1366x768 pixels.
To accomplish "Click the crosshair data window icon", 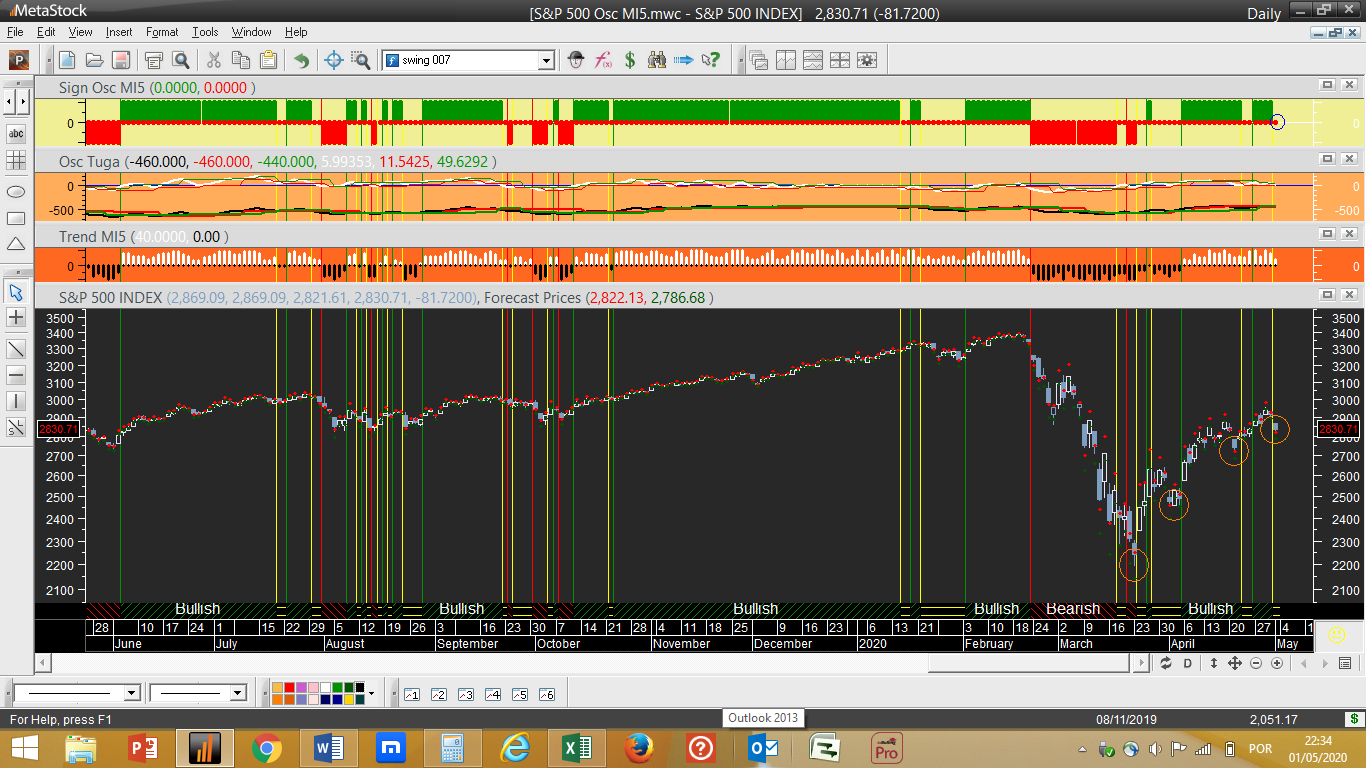I will pos(334,60).
